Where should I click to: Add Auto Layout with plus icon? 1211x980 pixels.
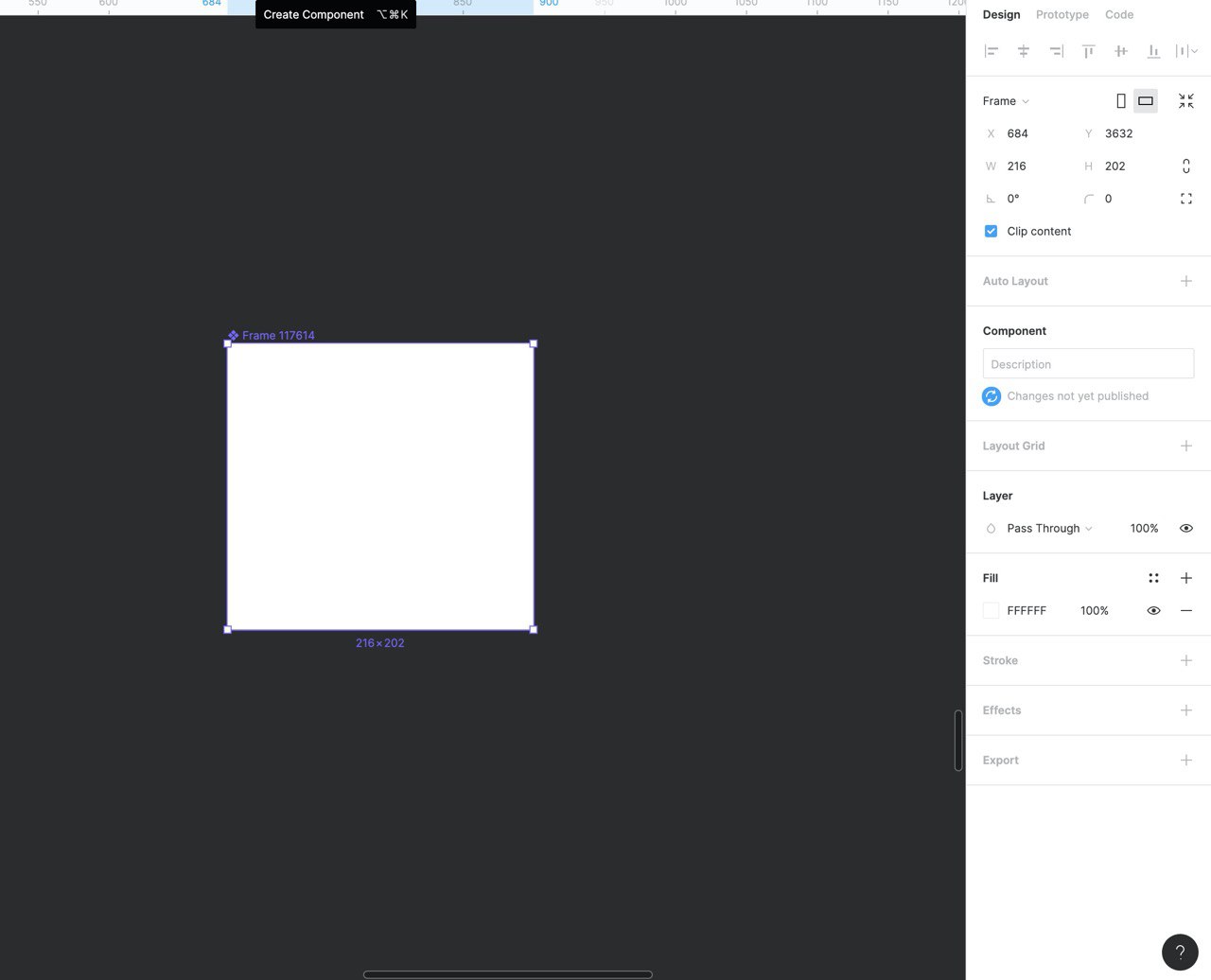[x=1186, y=281]
